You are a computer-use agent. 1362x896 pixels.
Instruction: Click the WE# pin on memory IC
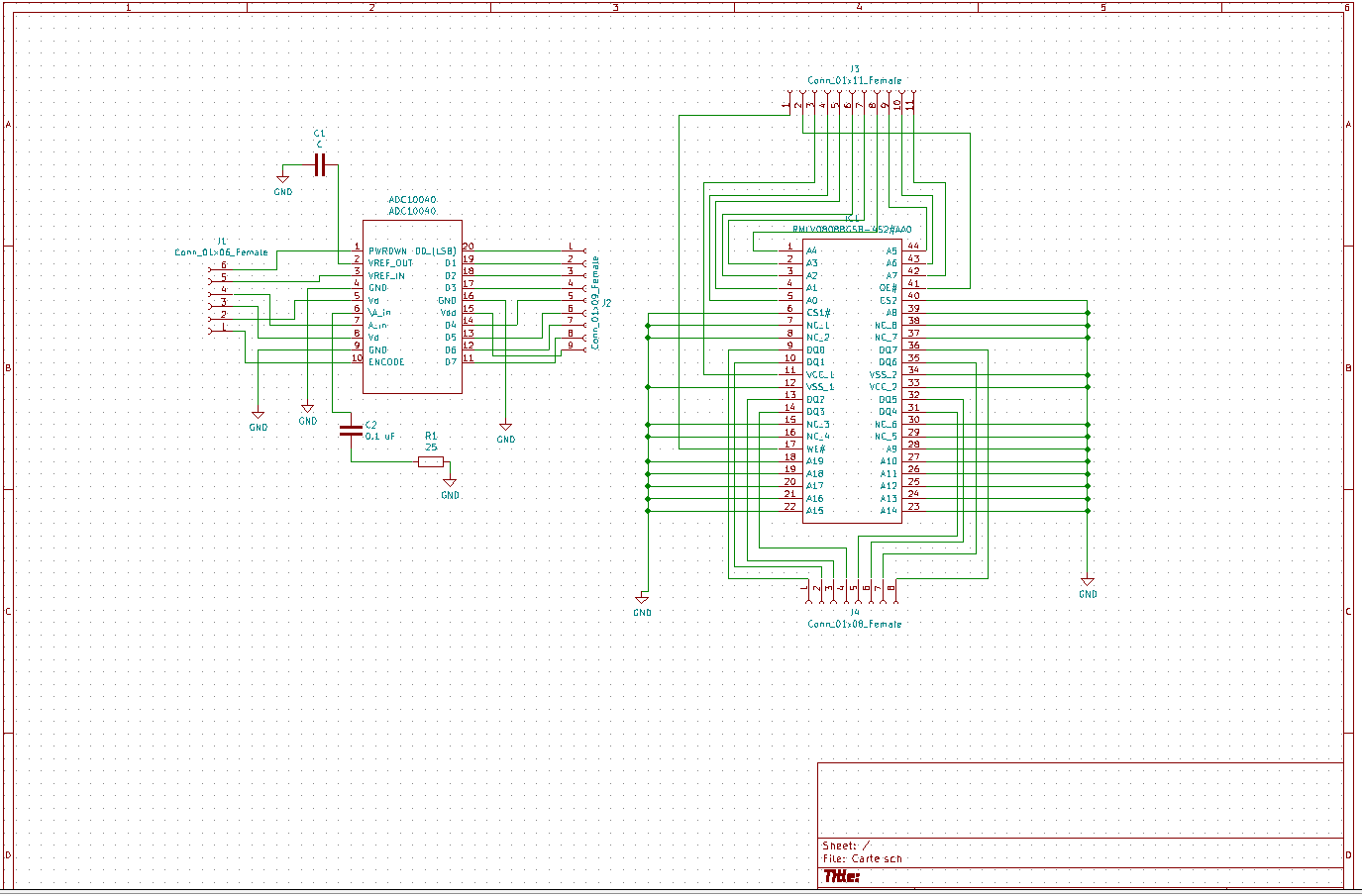coord(815,449)
